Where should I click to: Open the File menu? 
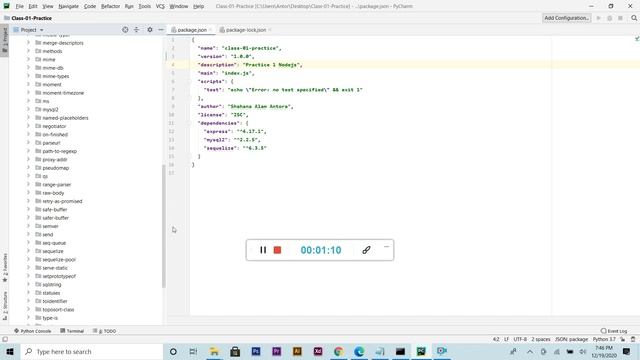coord(20,6)
